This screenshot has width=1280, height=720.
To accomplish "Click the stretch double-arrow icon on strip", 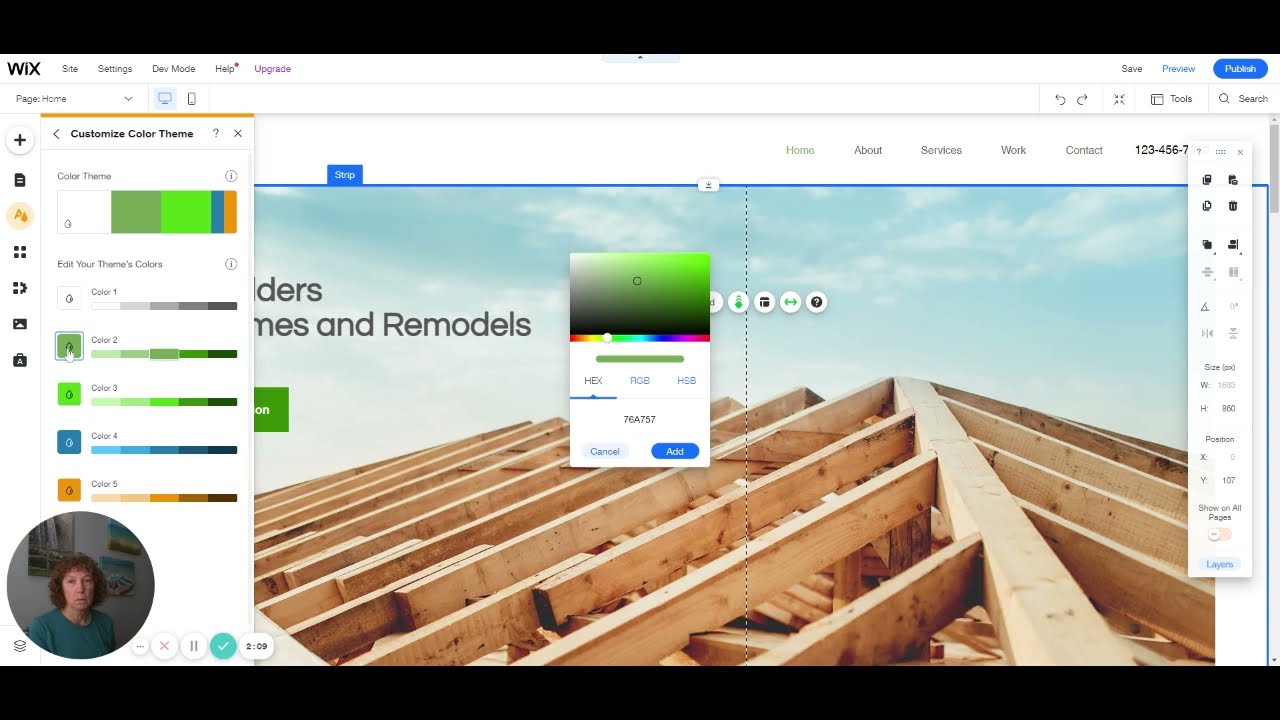I will 791,302.
